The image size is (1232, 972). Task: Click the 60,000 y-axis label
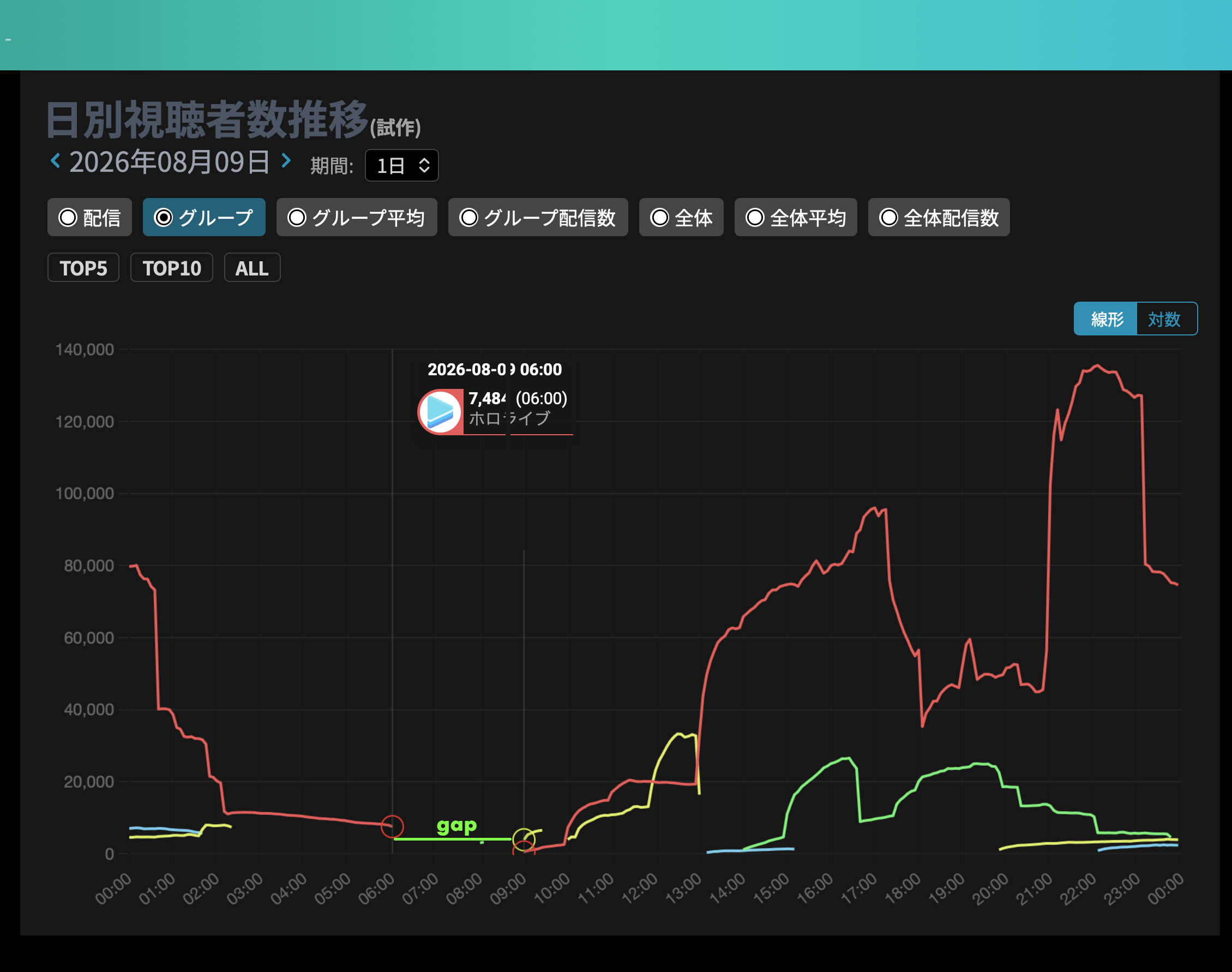pos(89,638)
